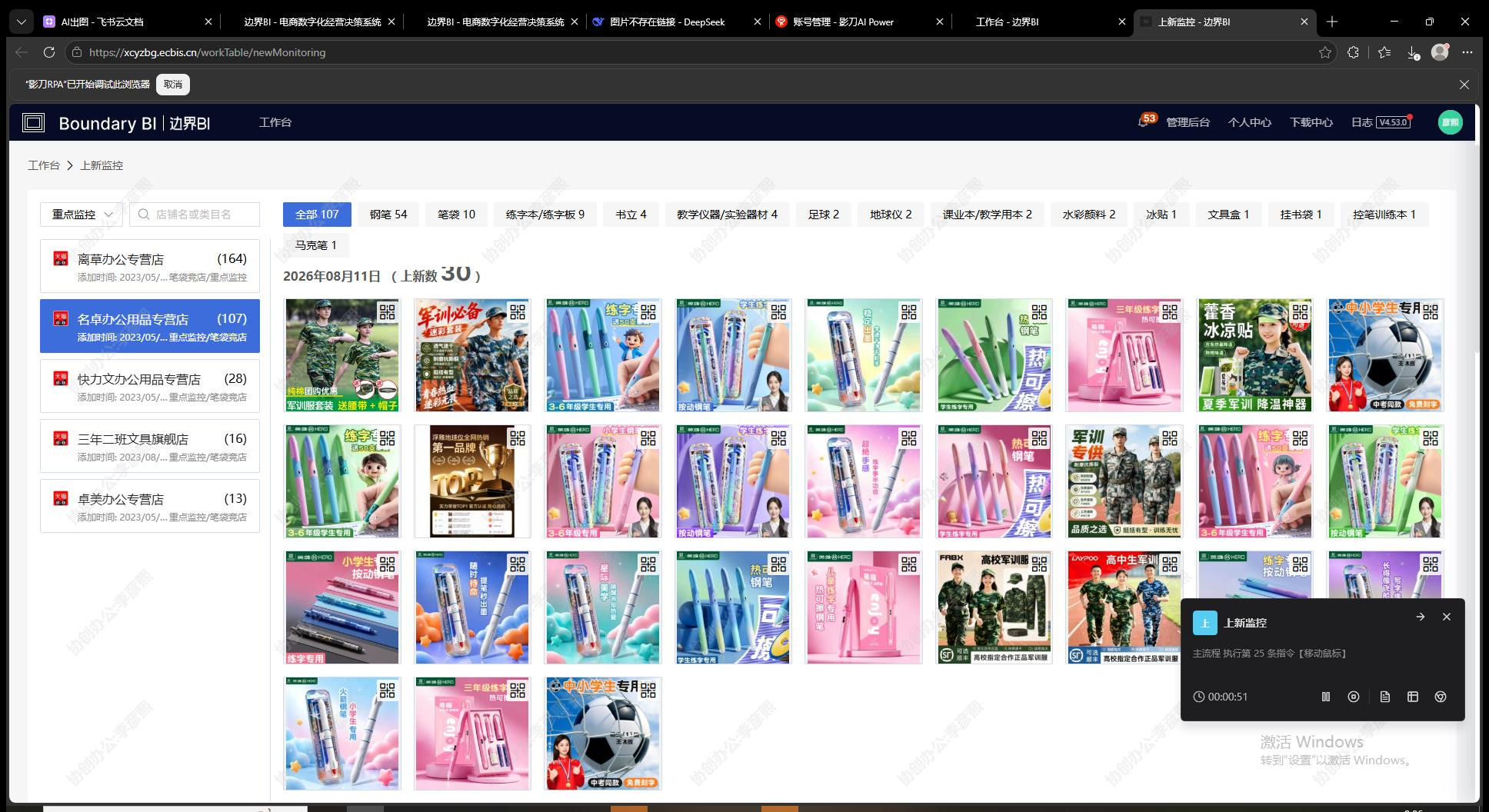Click the magnifier icon in store search box
The image size is (1489, 812).
pyautogui.click(x=144, y=215)
